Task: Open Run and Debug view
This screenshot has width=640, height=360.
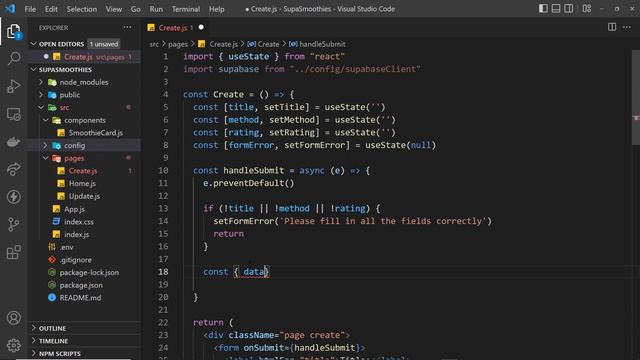Action: click(x=13, y=86)
